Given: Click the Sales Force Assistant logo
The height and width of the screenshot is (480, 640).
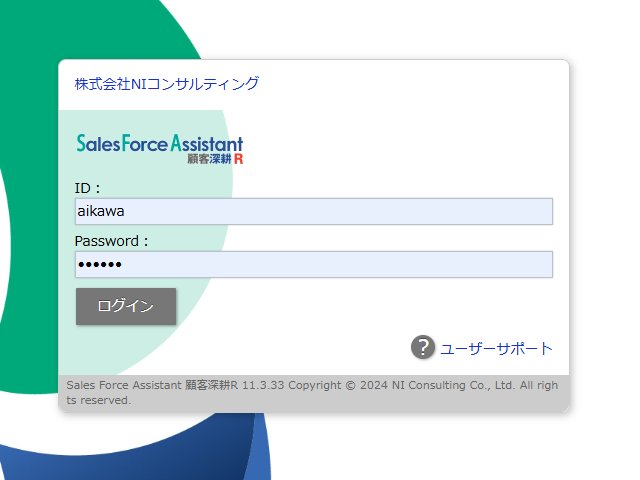Looking at the screenshot, I should 160,149.
